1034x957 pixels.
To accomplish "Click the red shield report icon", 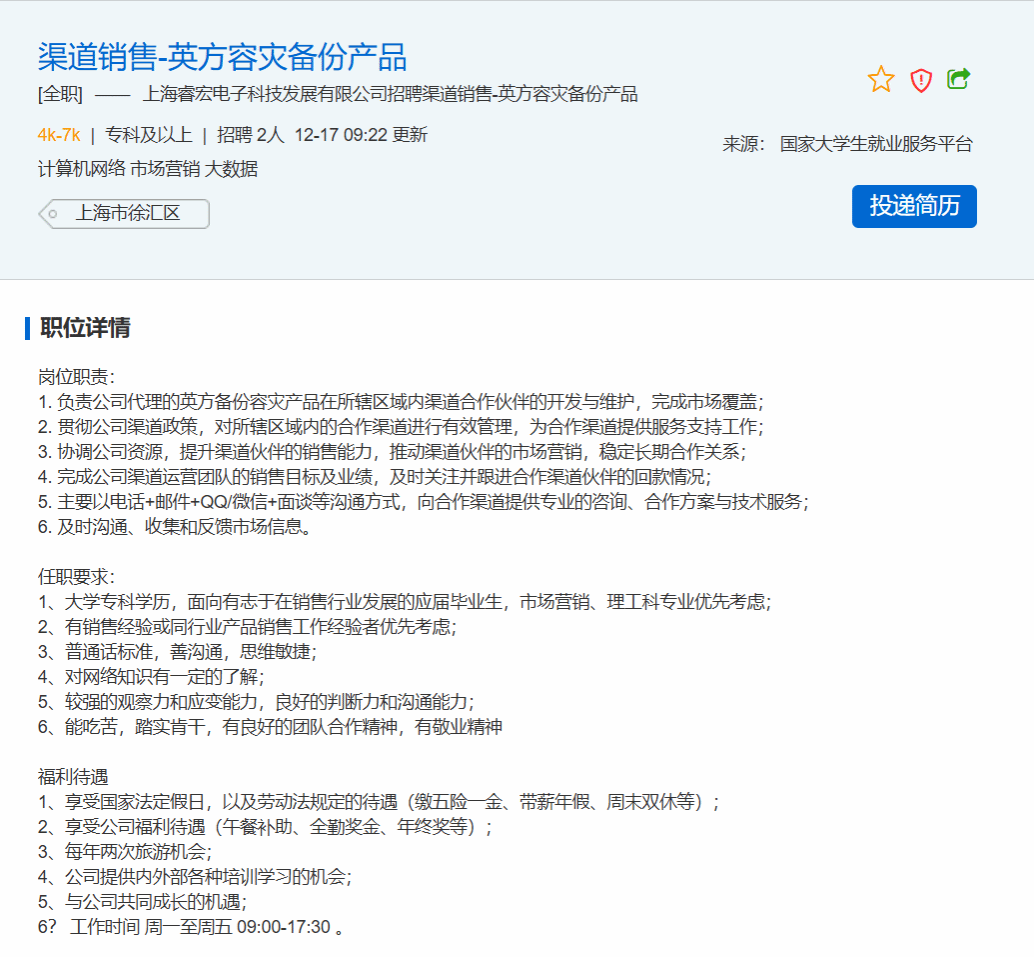I will click(921, 80).
